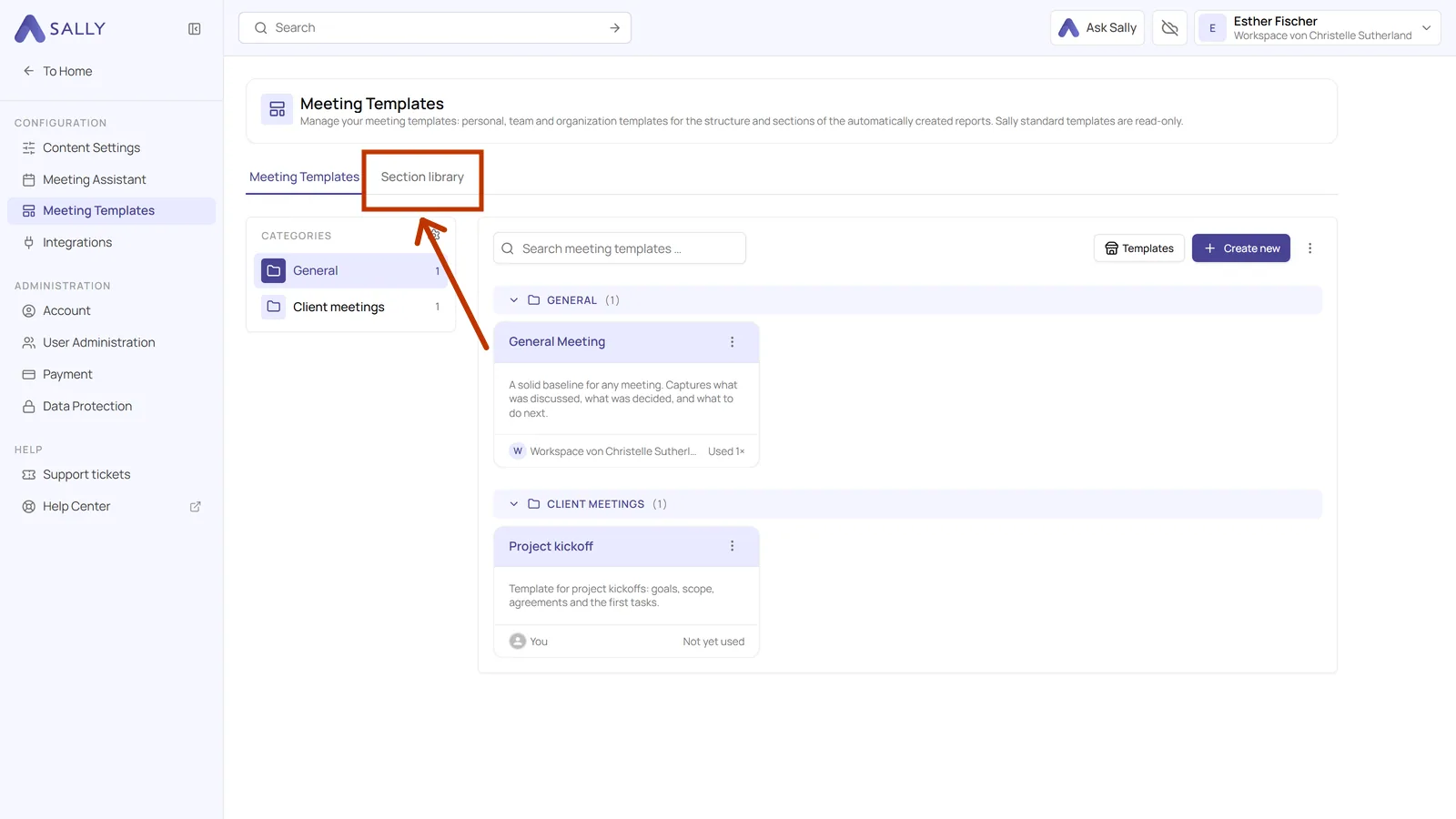Click Create new template button
Viewport: 1456px width, 819px height.
pos(1241,248)
